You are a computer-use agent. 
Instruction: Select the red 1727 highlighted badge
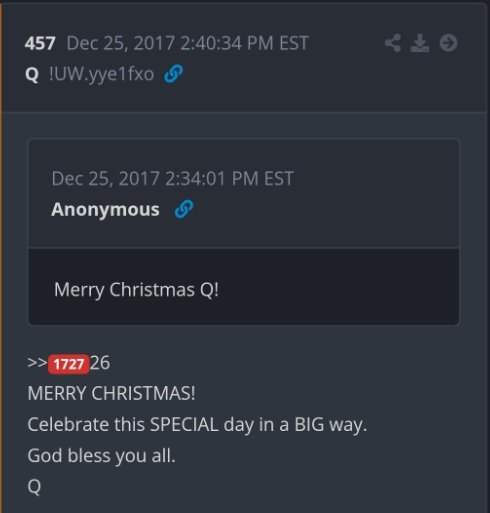pyautogui.click(x=69, y=364)
